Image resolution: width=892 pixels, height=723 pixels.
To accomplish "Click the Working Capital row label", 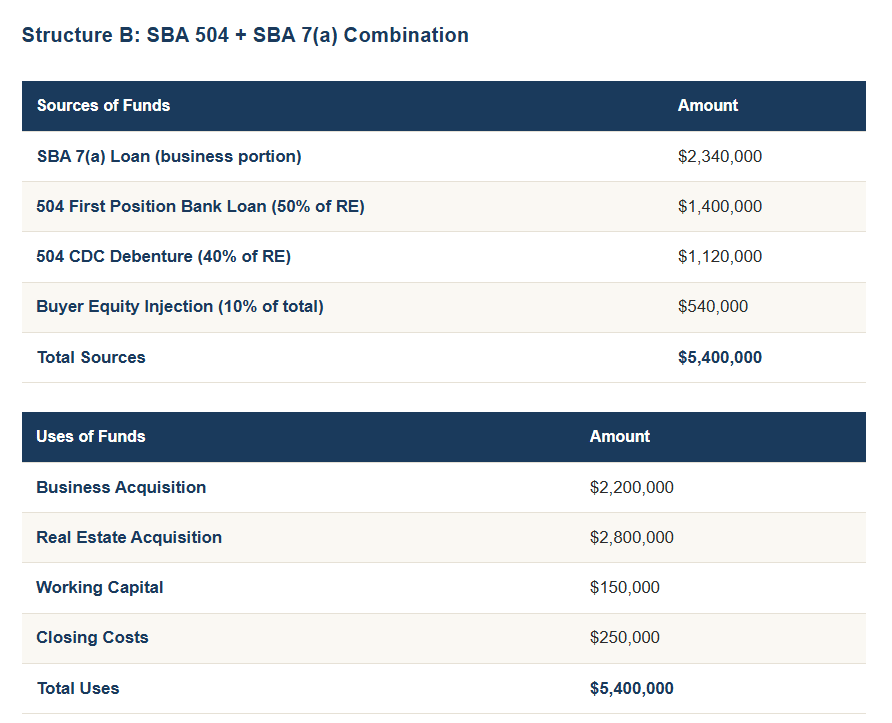I will click(x=100, y=587).
